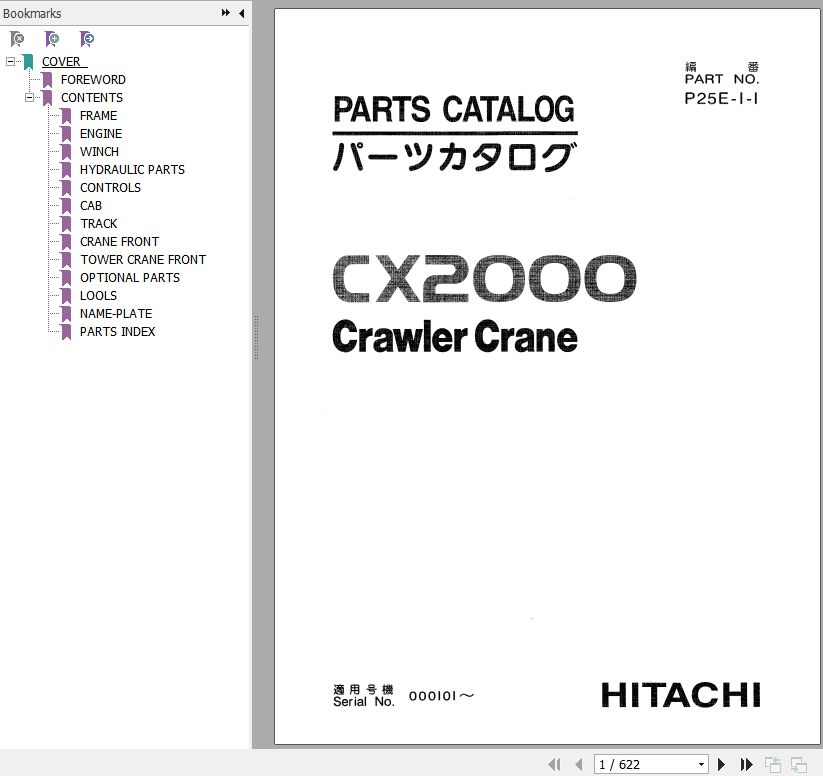Open the COVER bookmark
Screen dimensions: 823x776
61,61
